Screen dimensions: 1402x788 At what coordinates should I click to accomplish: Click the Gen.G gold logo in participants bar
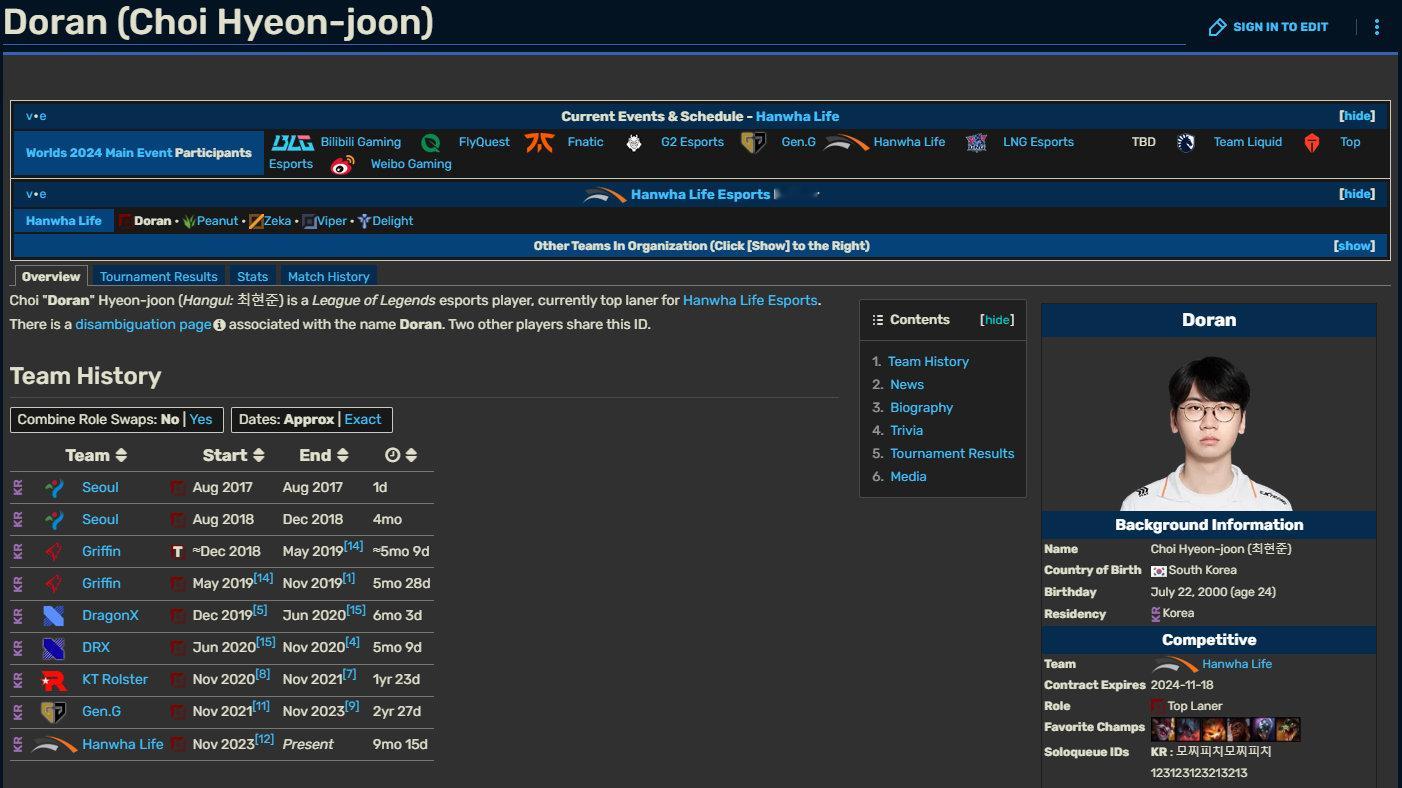(x=753, y=143)
